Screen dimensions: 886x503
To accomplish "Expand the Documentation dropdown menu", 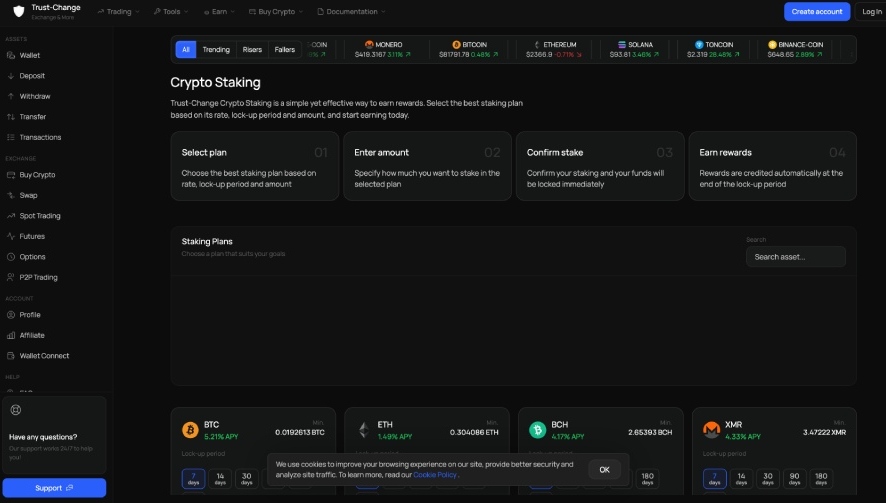I will coord(351,11).
